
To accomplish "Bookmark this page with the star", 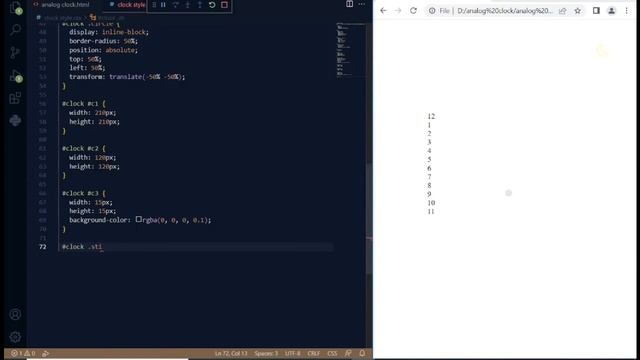I will pos(578,11).
